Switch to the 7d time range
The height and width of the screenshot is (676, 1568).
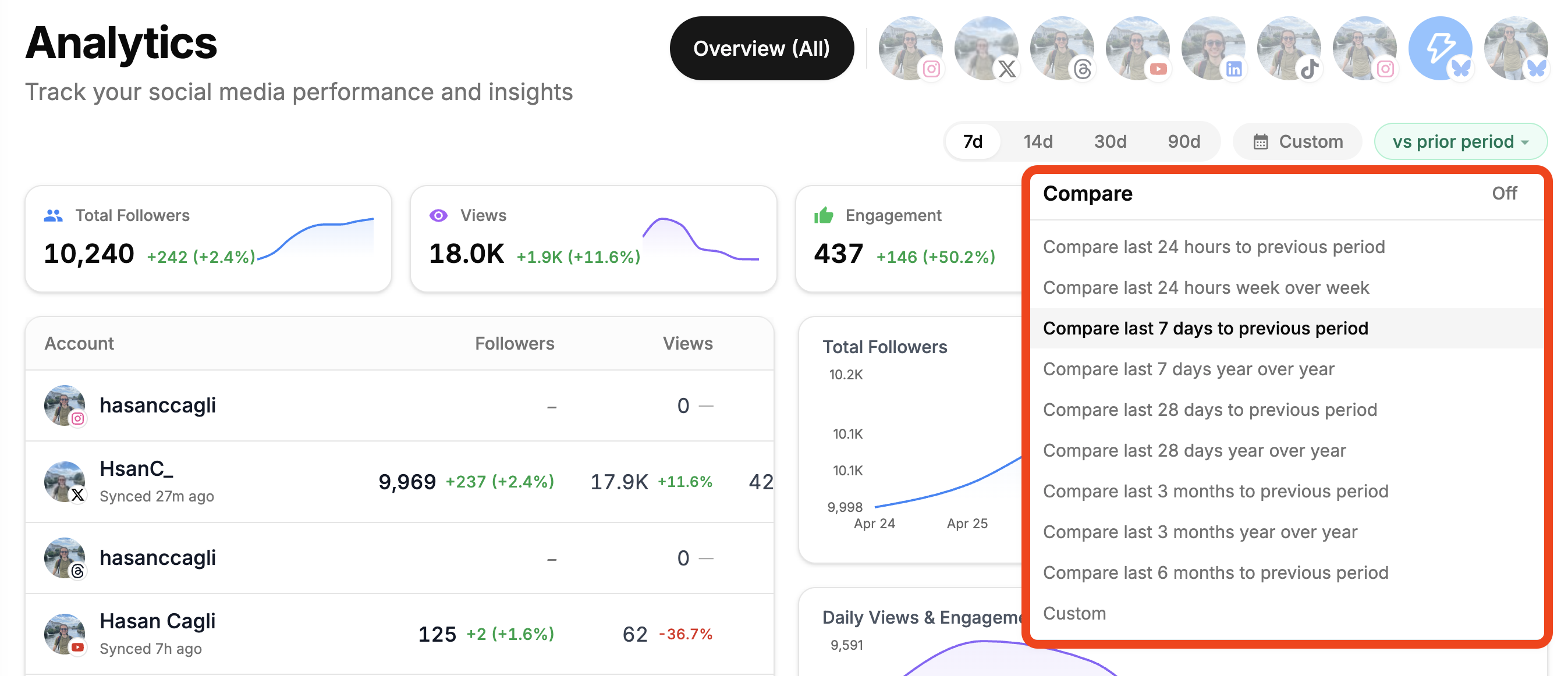click(x=973, y=142)
